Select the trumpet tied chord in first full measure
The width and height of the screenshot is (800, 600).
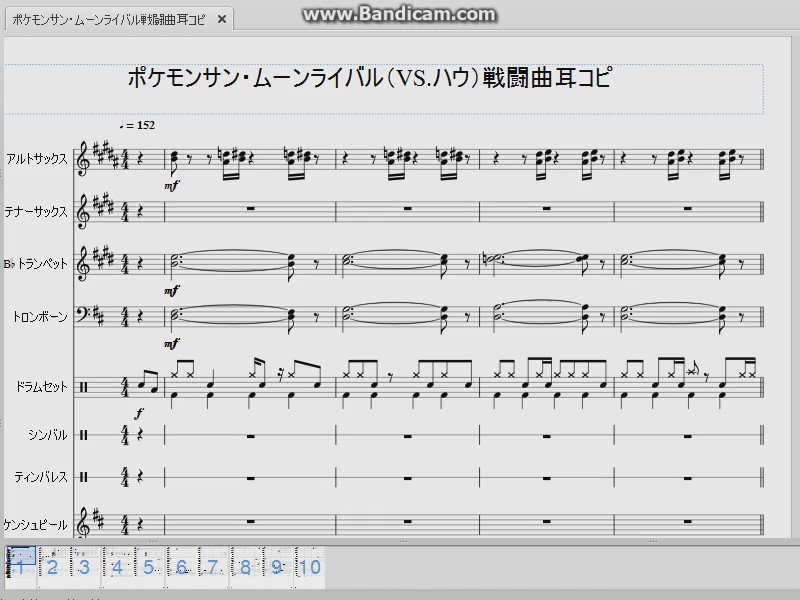pyautogui.click(x=174, y=261)
